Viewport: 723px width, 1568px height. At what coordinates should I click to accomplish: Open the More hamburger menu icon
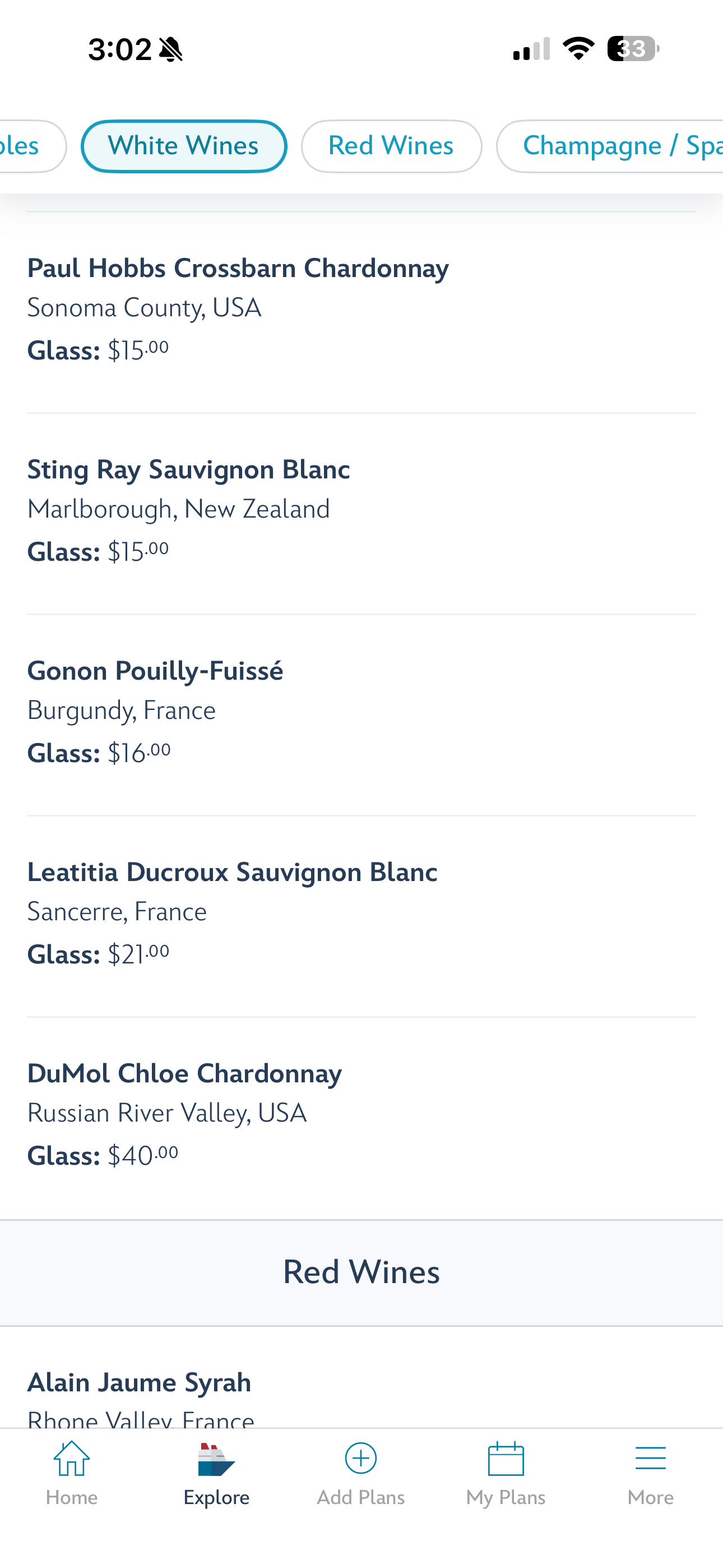point(650,1459)
